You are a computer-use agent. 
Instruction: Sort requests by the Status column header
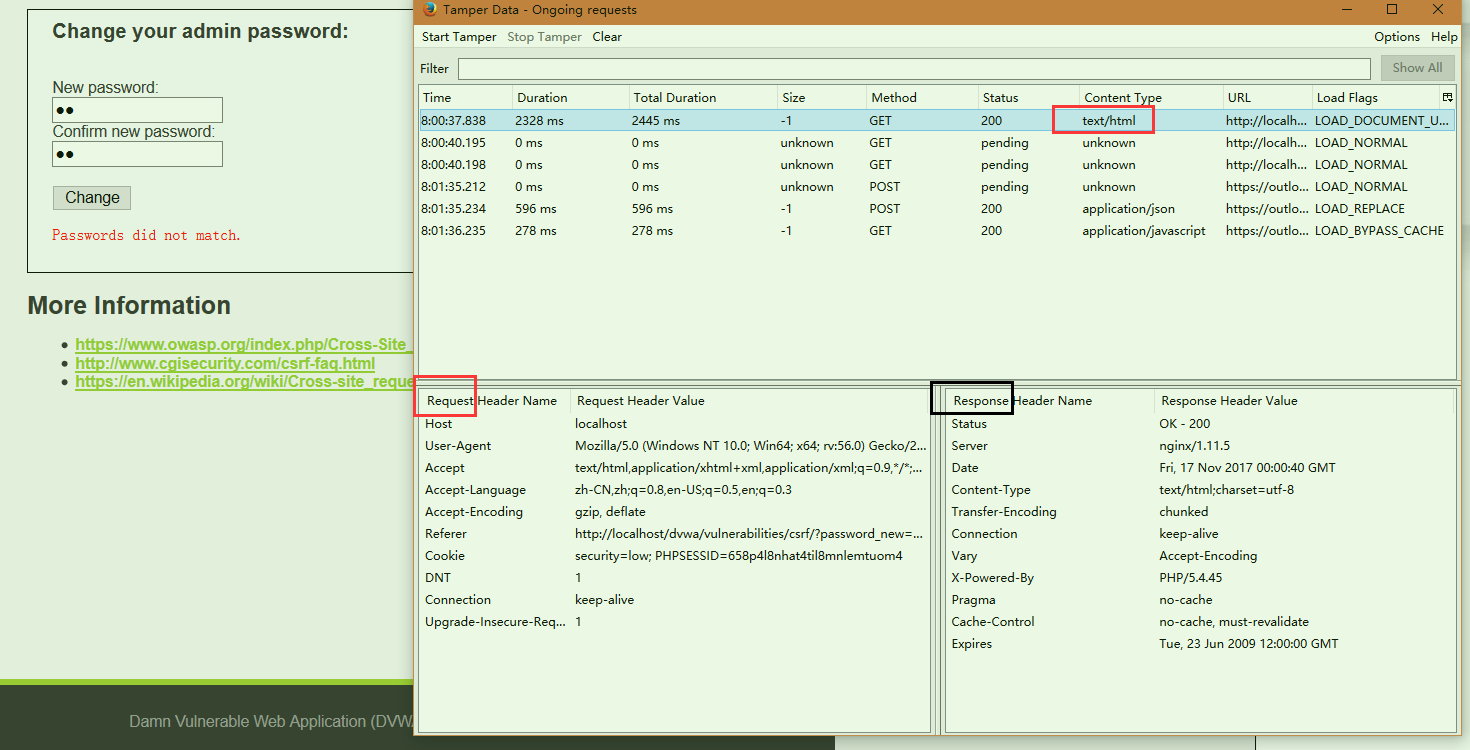coord(1000,98)
